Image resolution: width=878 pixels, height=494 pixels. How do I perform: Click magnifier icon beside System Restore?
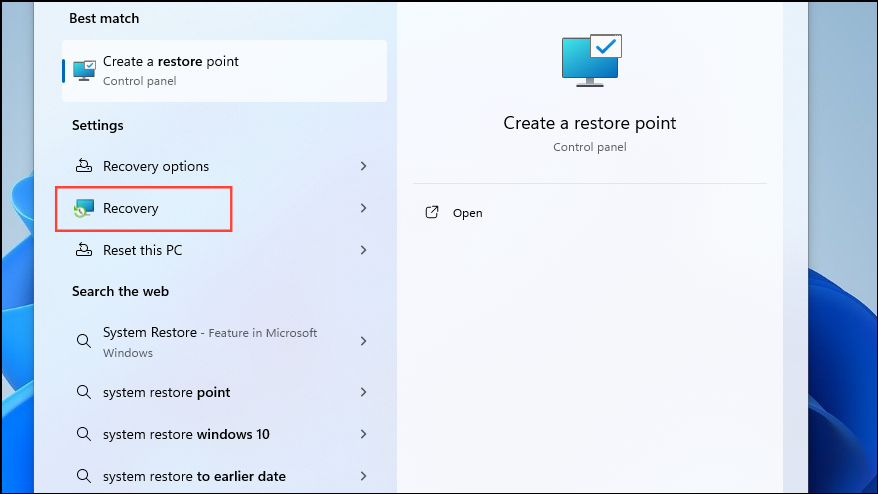click(84, 341)
